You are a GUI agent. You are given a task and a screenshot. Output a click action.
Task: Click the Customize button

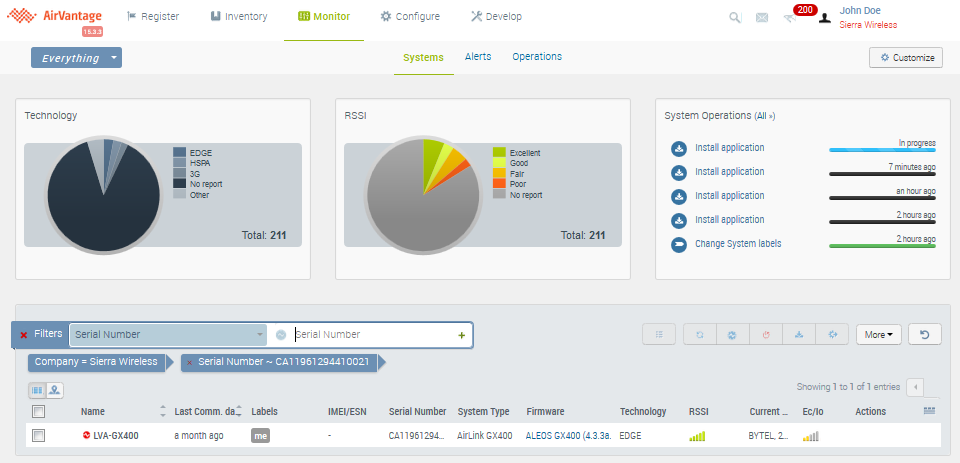[906, 58]
